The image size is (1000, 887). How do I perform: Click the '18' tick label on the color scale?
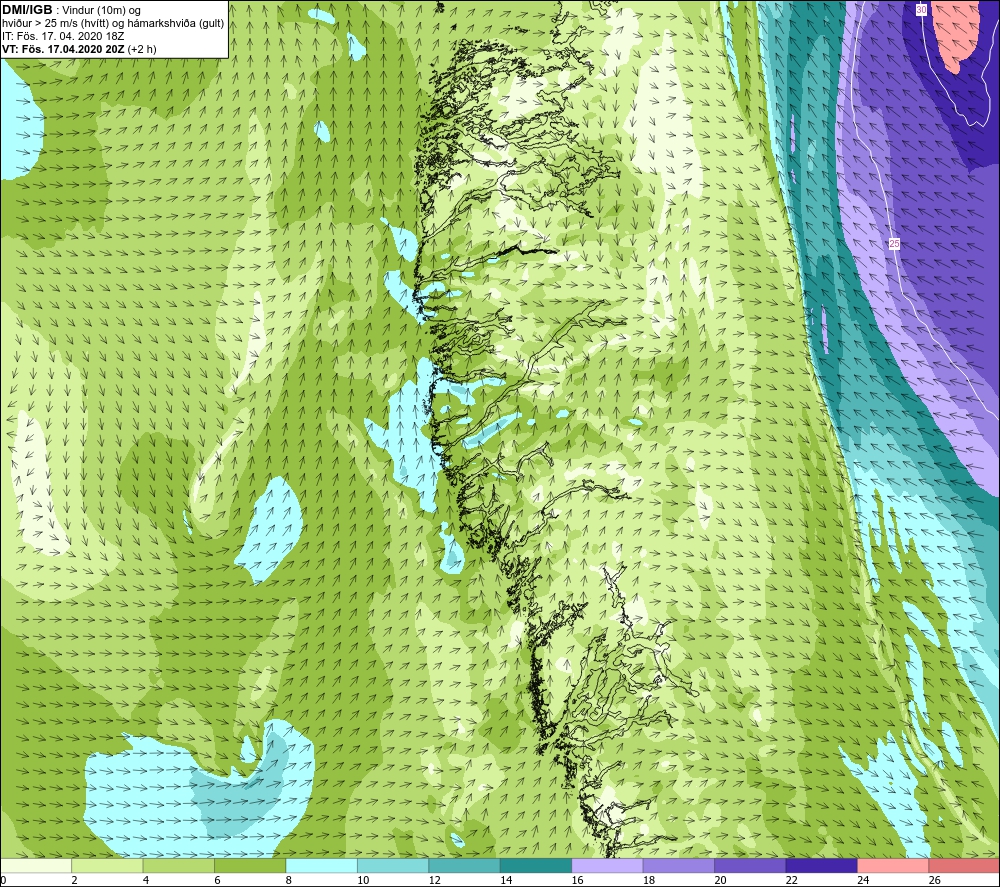click(x=649, y=880)
